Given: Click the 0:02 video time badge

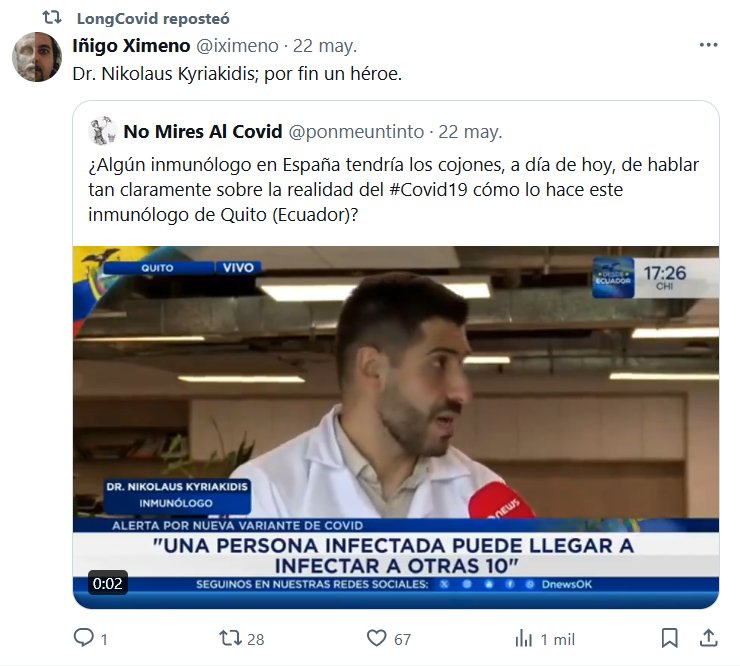Looking at the screenshot, I should pos(108,584).
